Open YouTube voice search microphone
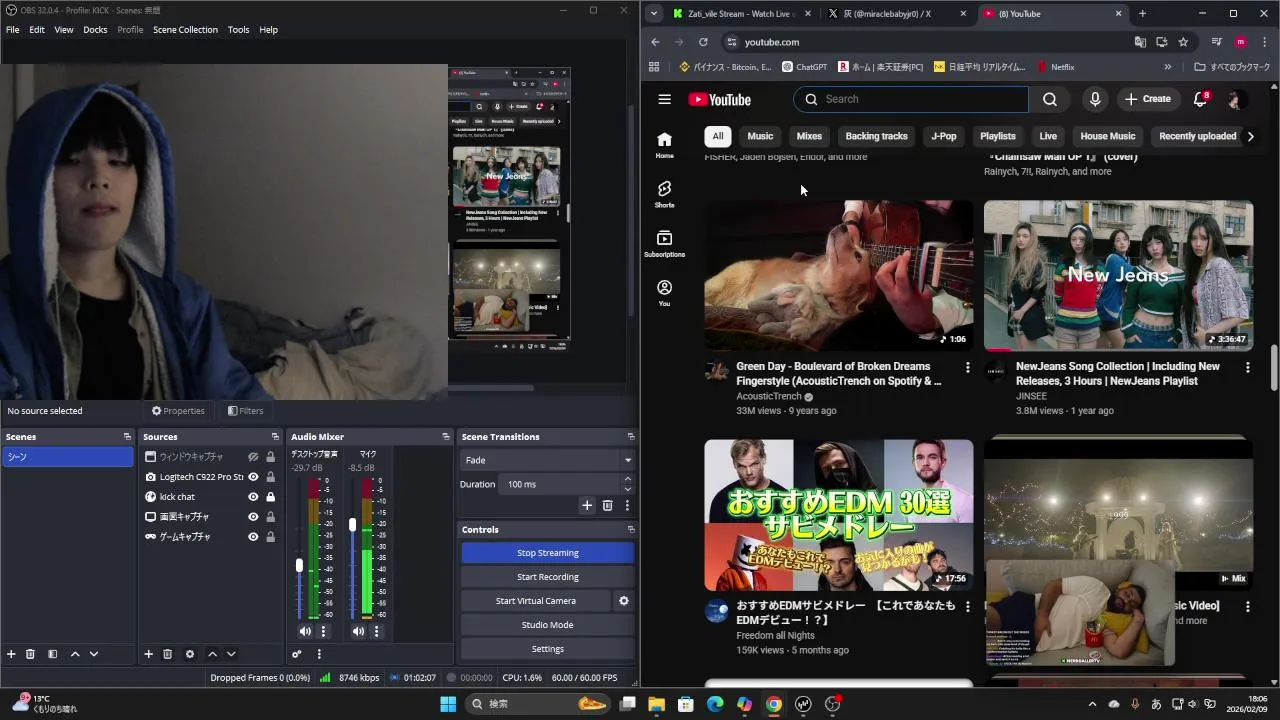The height and width of the screenshot is (720, 1280). pos(1095,99)
